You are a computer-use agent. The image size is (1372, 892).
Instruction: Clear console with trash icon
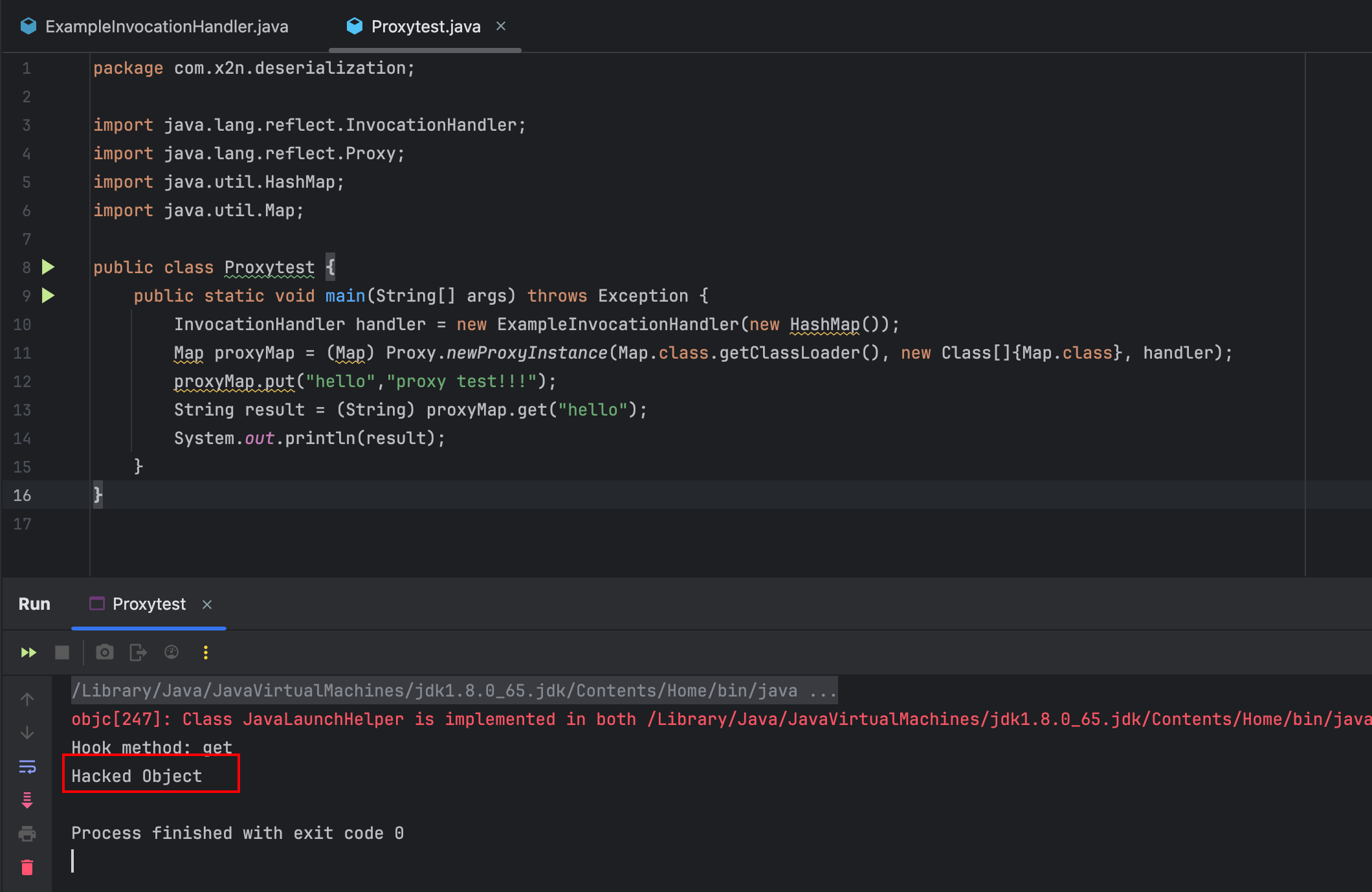point(27,867)
